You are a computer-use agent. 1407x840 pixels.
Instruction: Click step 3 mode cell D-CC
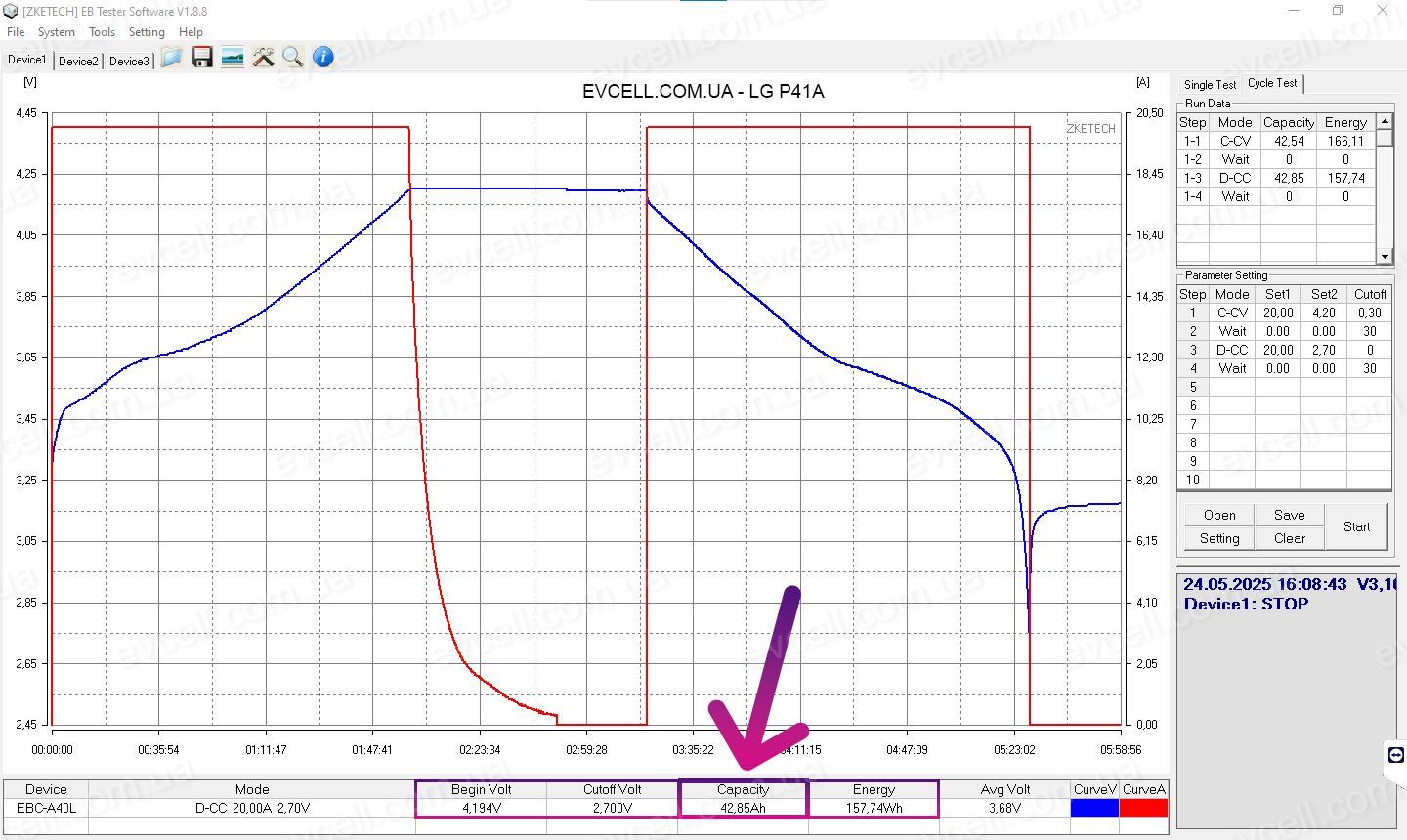(x=1232, y=350)
